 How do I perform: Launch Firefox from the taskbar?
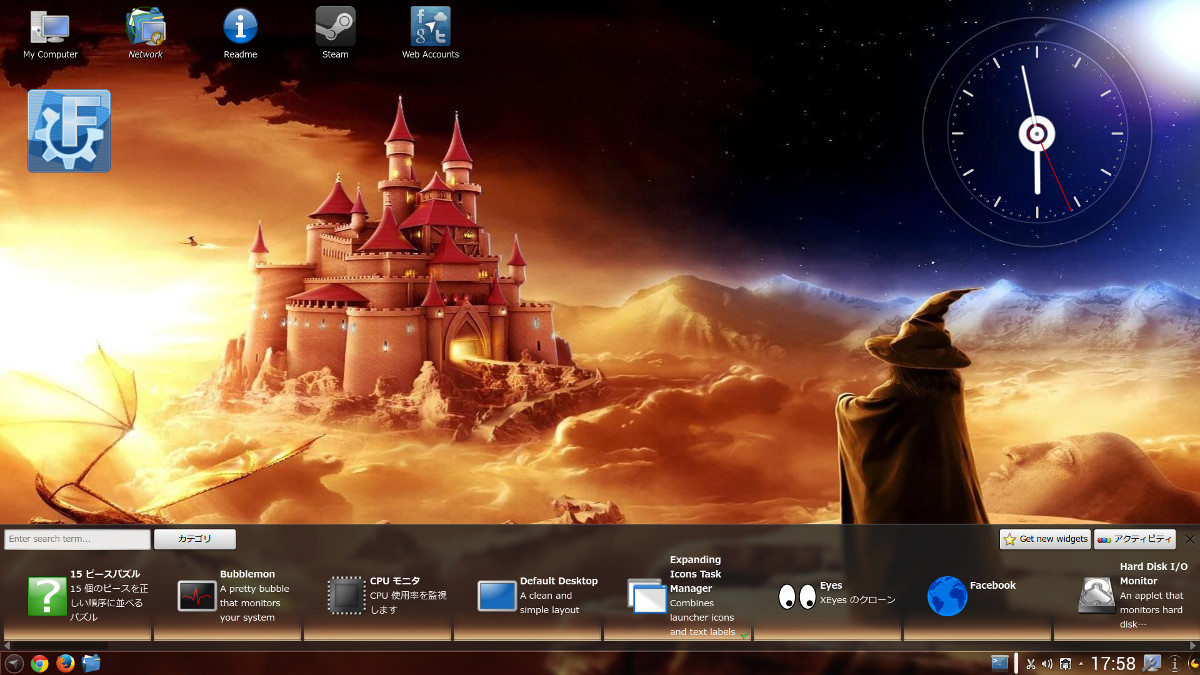tap(66, 663)
